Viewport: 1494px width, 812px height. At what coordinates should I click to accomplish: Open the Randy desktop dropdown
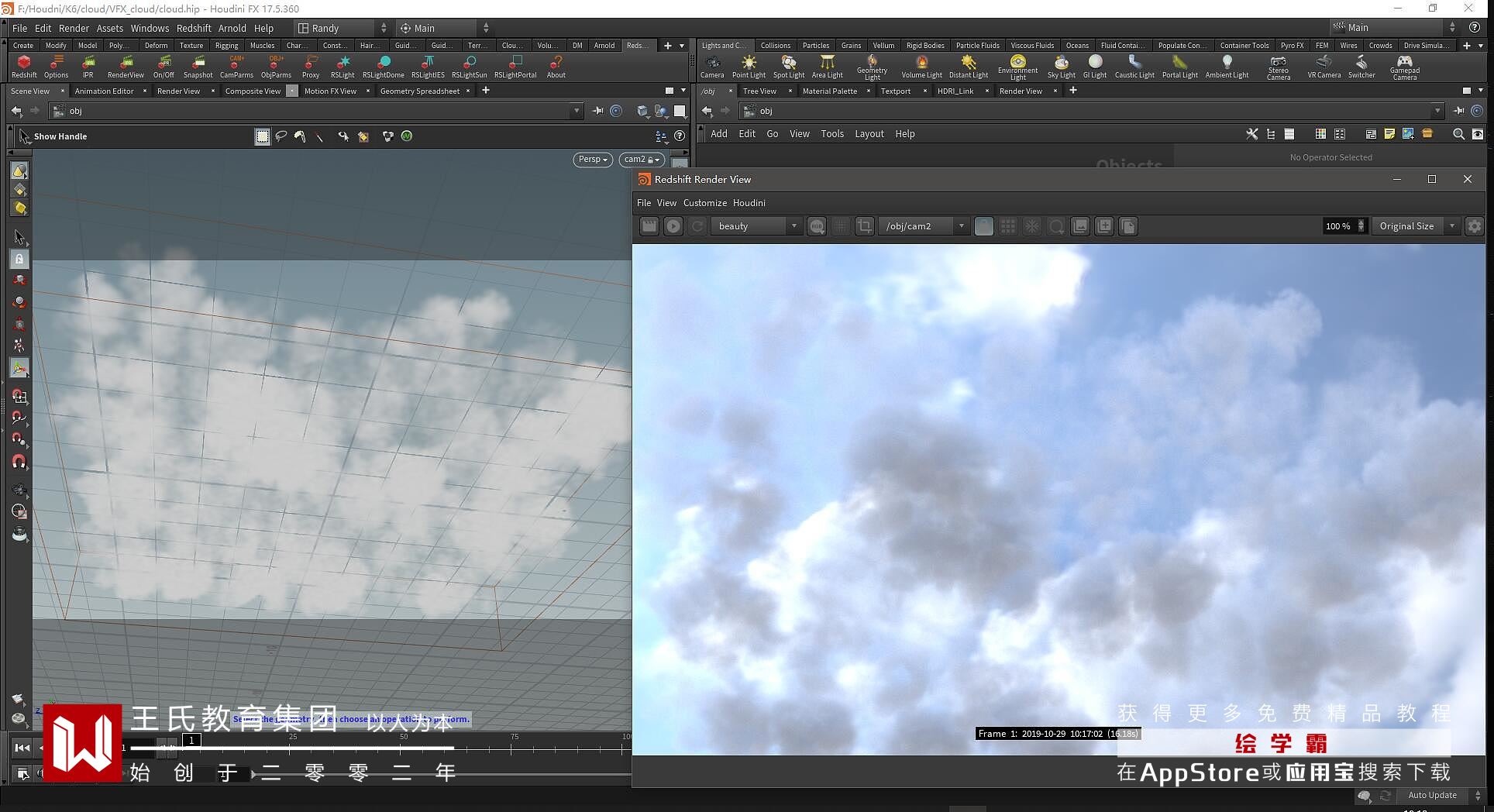tap(342, 28)
